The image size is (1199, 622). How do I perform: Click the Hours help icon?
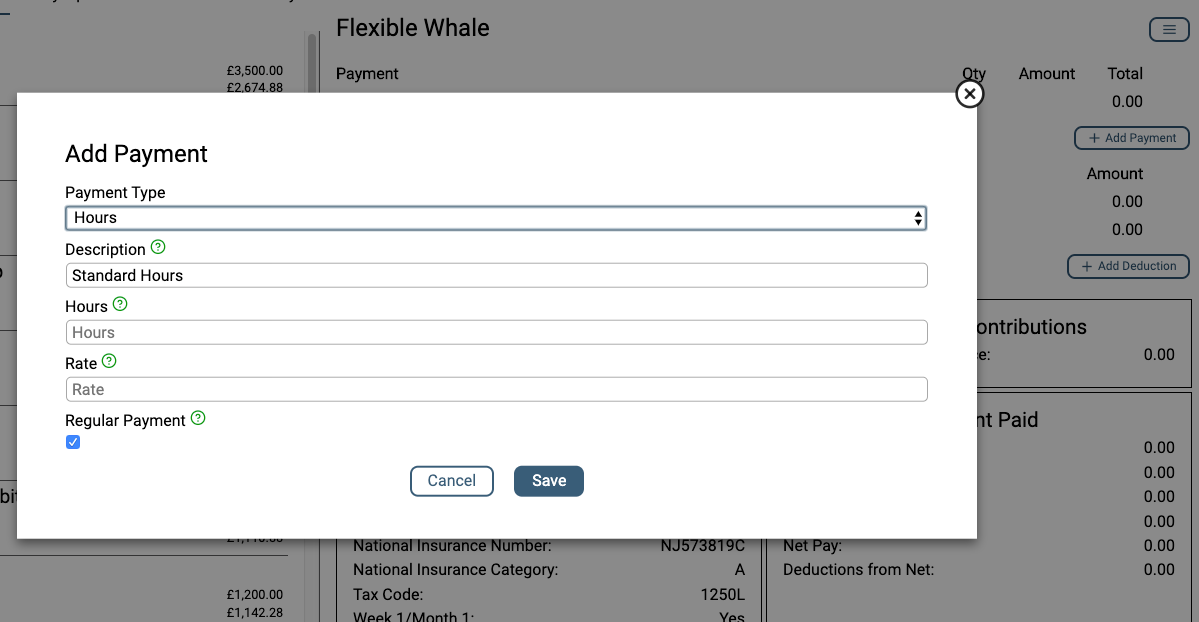coord(120,304)
